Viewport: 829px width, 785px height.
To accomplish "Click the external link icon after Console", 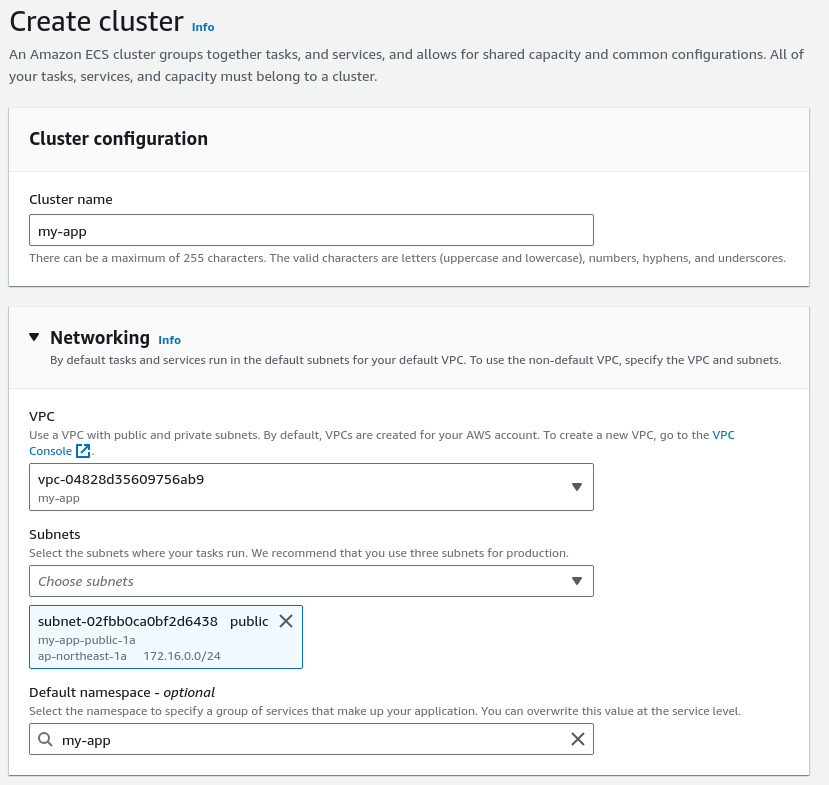I will point(83,451).
